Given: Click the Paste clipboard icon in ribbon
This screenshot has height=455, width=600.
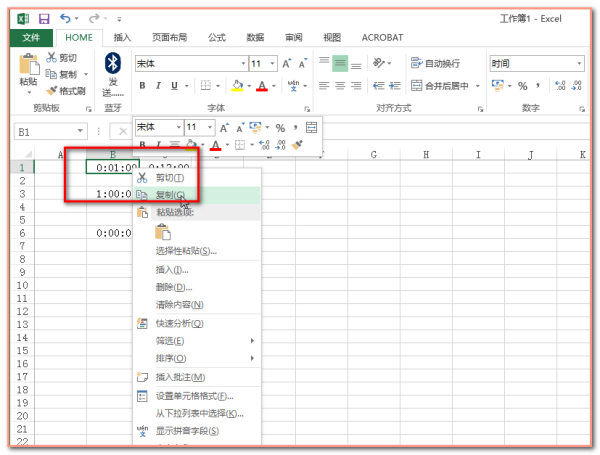Looking at the screenshot, I should [29, 66].
